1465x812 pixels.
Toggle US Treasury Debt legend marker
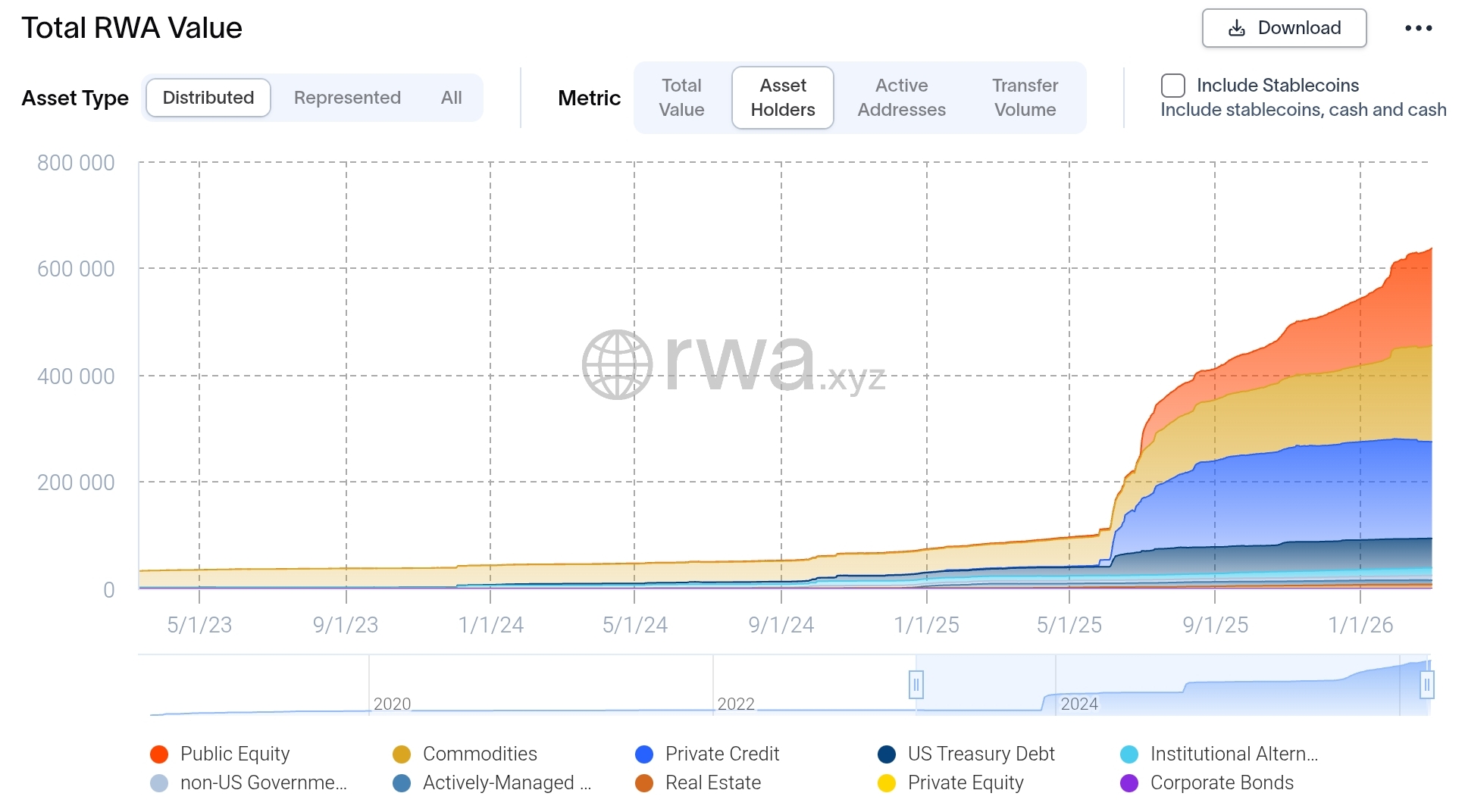coord(887,754)
